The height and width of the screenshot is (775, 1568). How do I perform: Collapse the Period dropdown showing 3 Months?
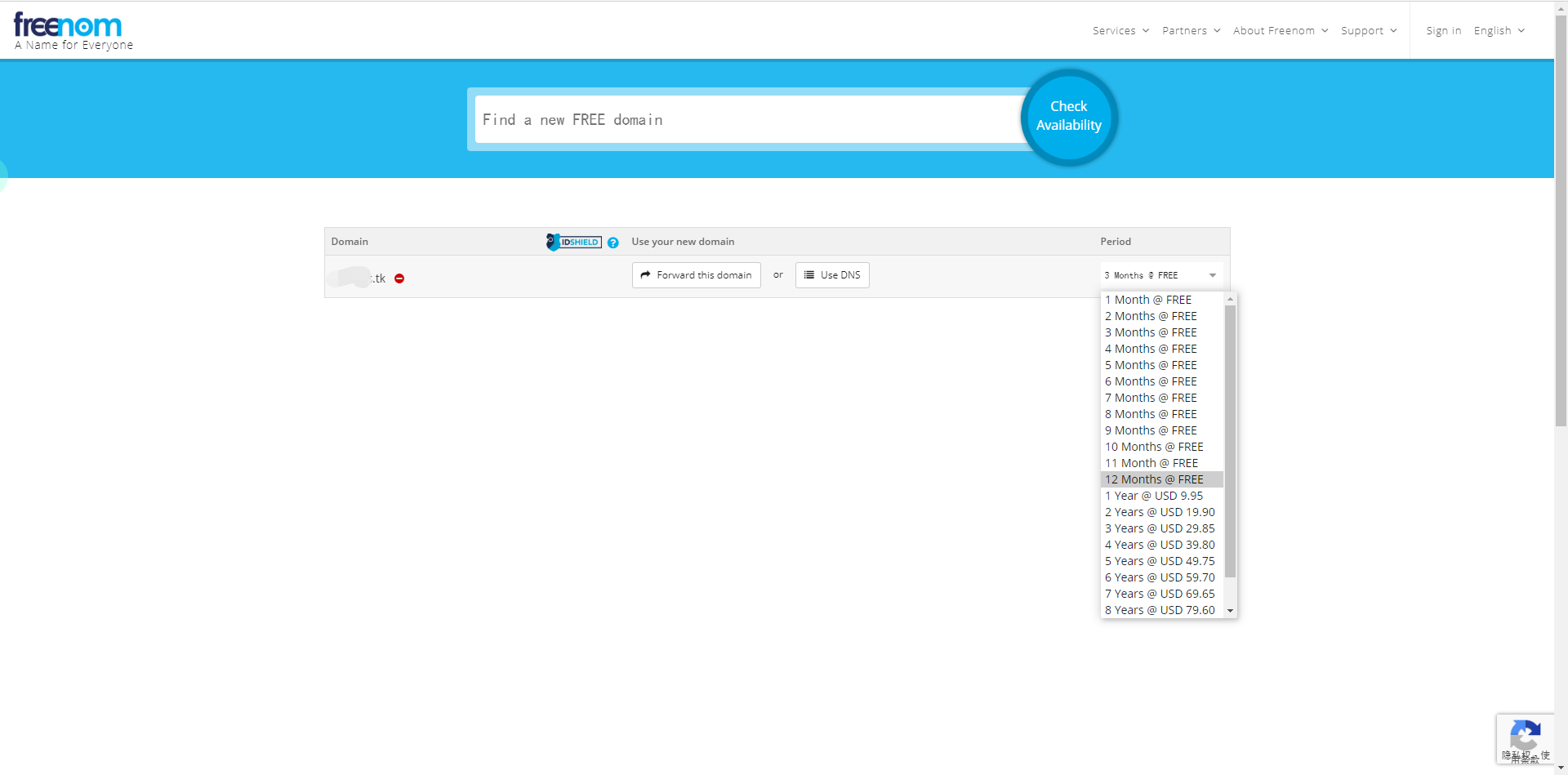tap(1160, 275)
